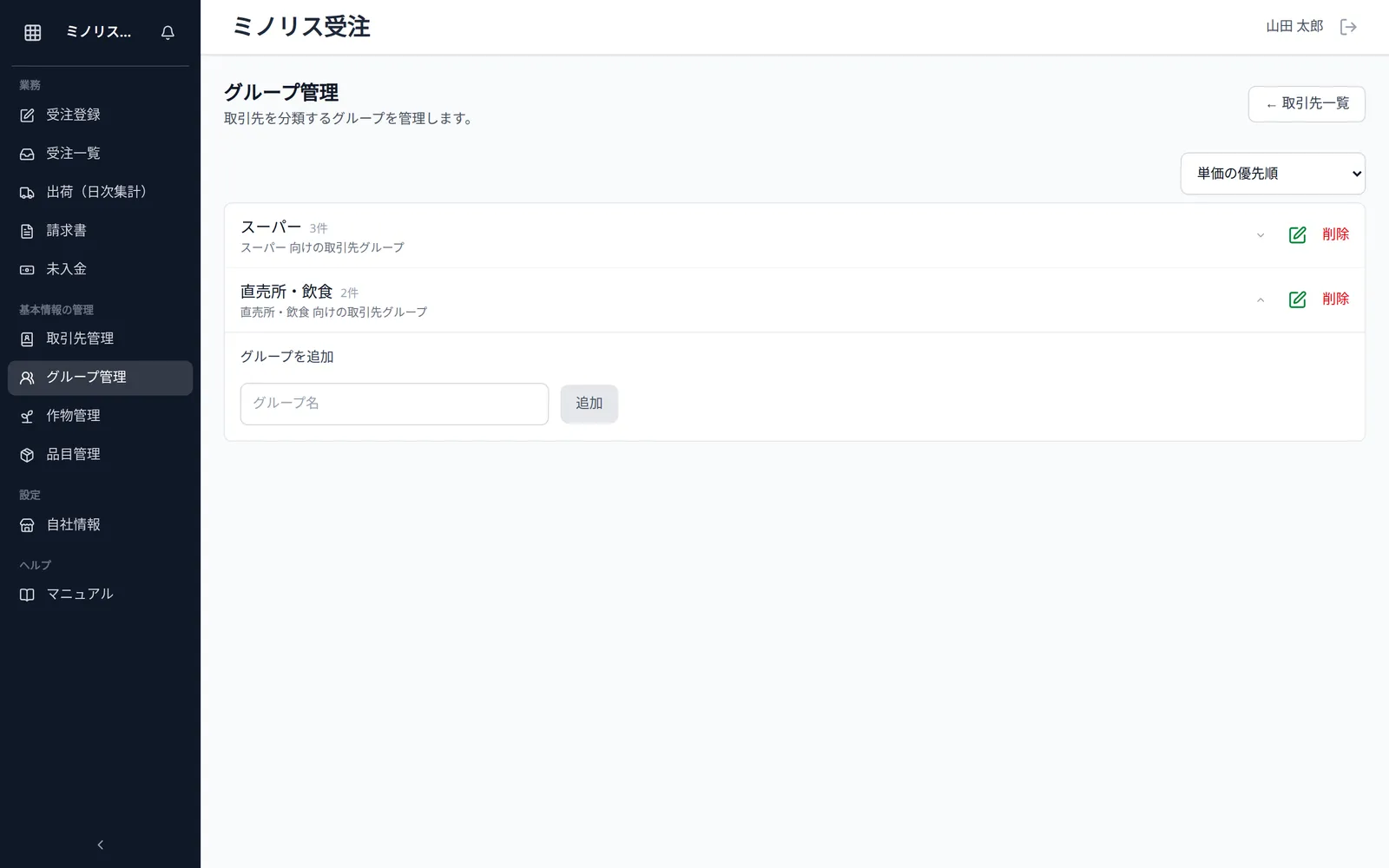This screenshot has height=868, width=1389.
Task: Collapse the sidebar with the left chevron
Action: coord(101,845)
